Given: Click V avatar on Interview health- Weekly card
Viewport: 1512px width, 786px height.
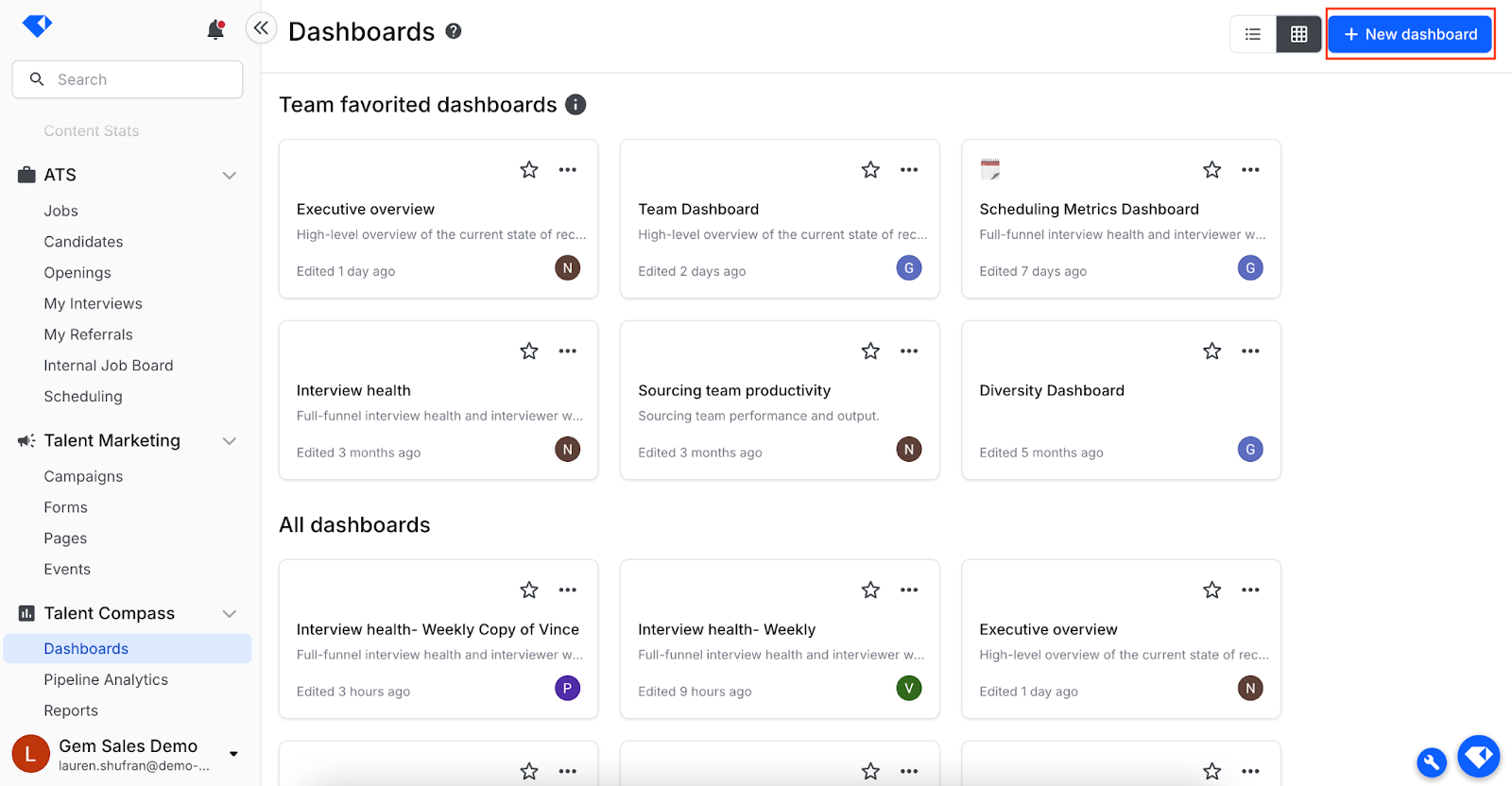Looking at the screenshot, I should [909, 689].
